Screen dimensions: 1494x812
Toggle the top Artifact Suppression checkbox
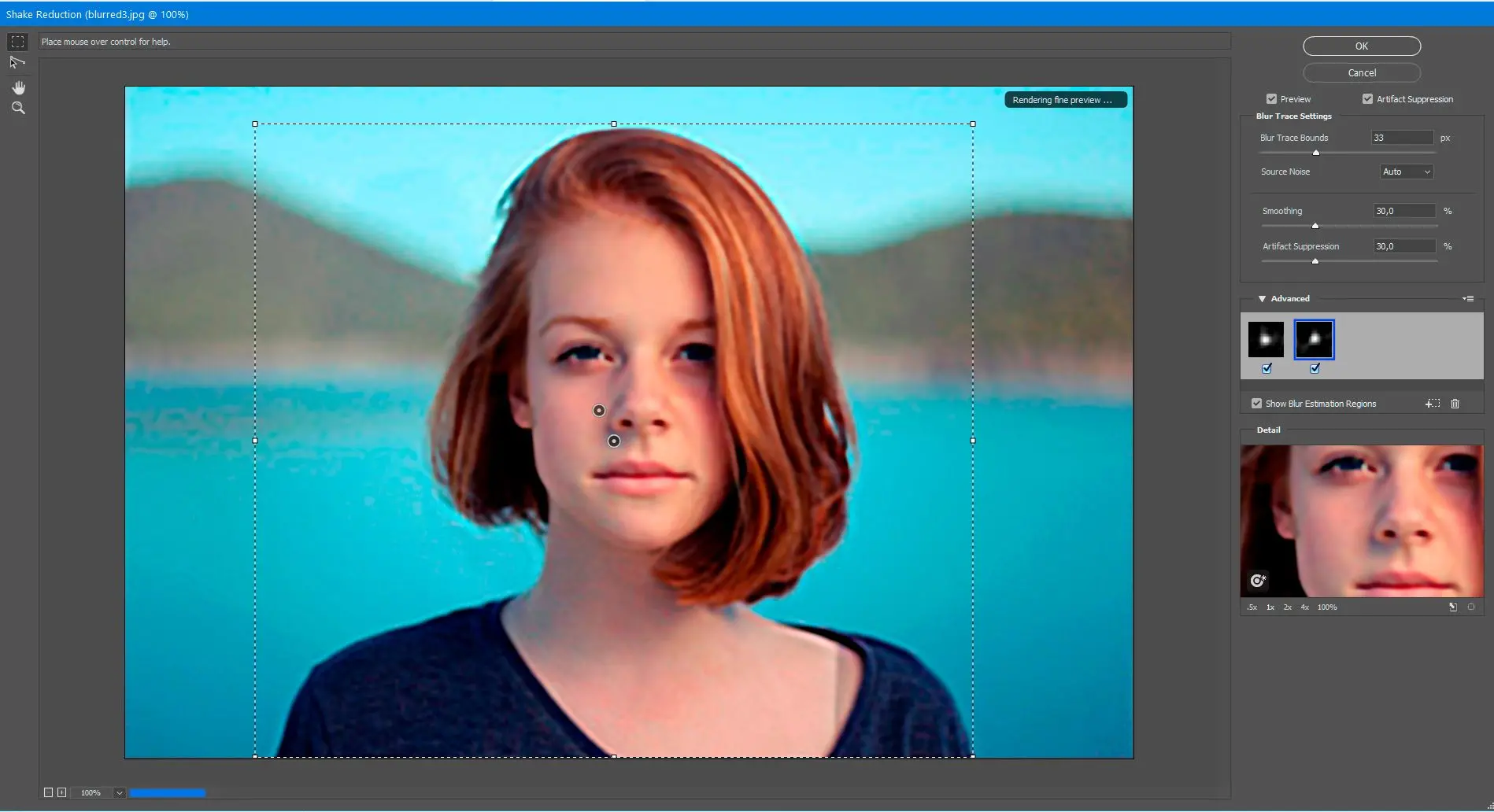1367,99
